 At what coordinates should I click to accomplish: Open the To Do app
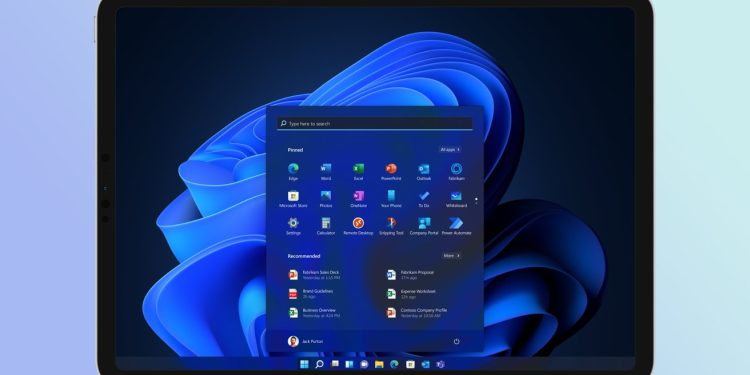click(424, 199)
